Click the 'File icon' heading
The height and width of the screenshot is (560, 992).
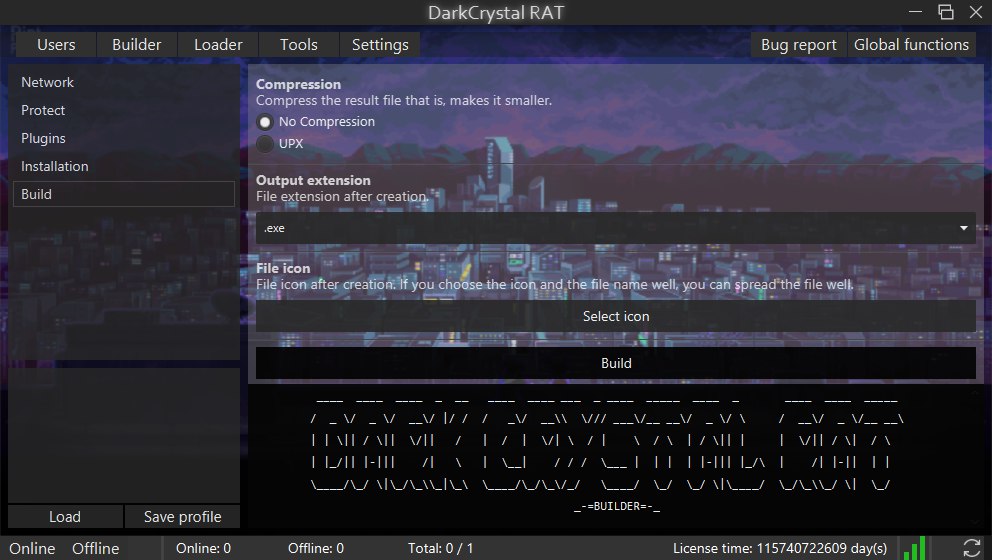coord(283,268)
